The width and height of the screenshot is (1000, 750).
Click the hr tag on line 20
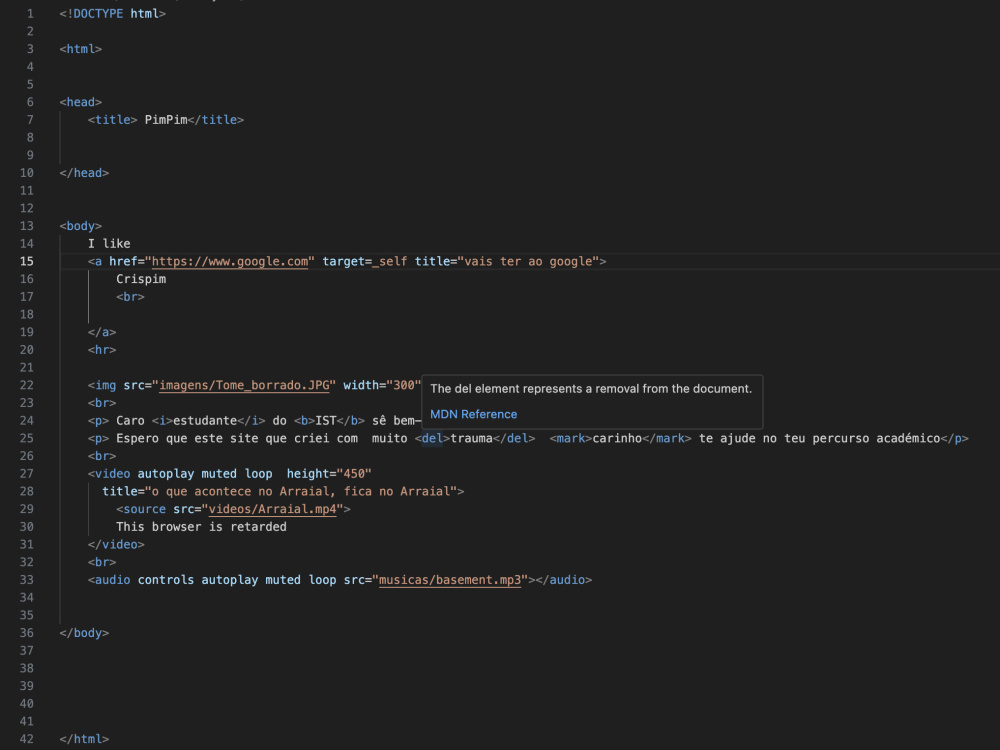102,349
